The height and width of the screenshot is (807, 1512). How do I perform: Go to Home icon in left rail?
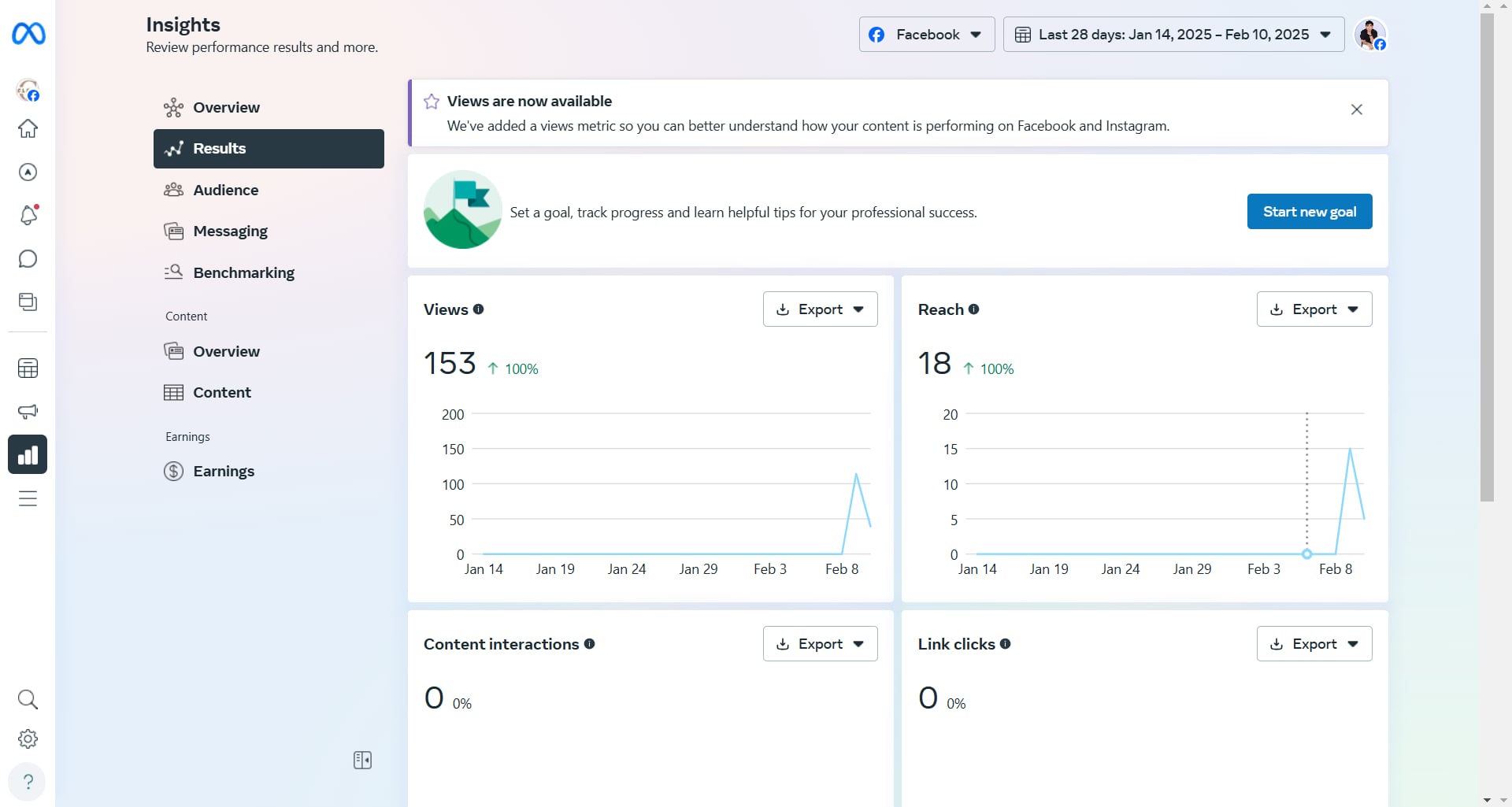pyautogui.click(x=28, y=128)
